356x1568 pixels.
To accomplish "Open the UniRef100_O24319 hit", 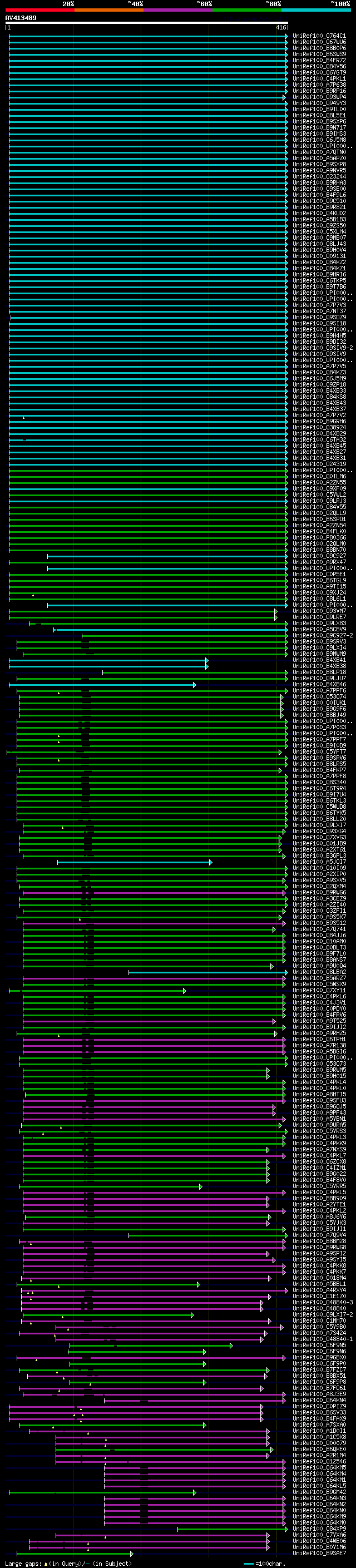I will click(x=319, y=464).
